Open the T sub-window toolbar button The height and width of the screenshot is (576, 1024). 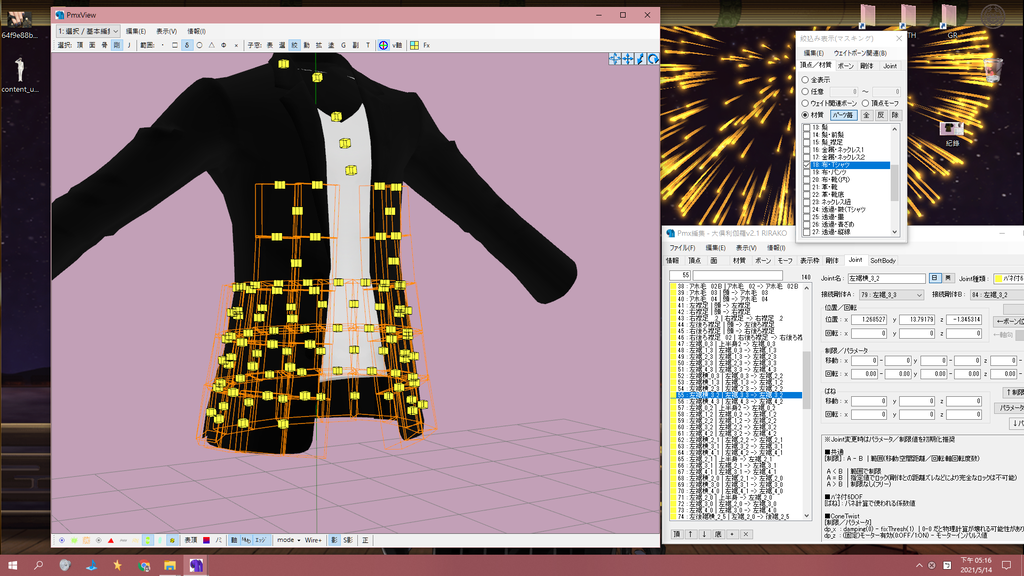[x=368, y=45]
